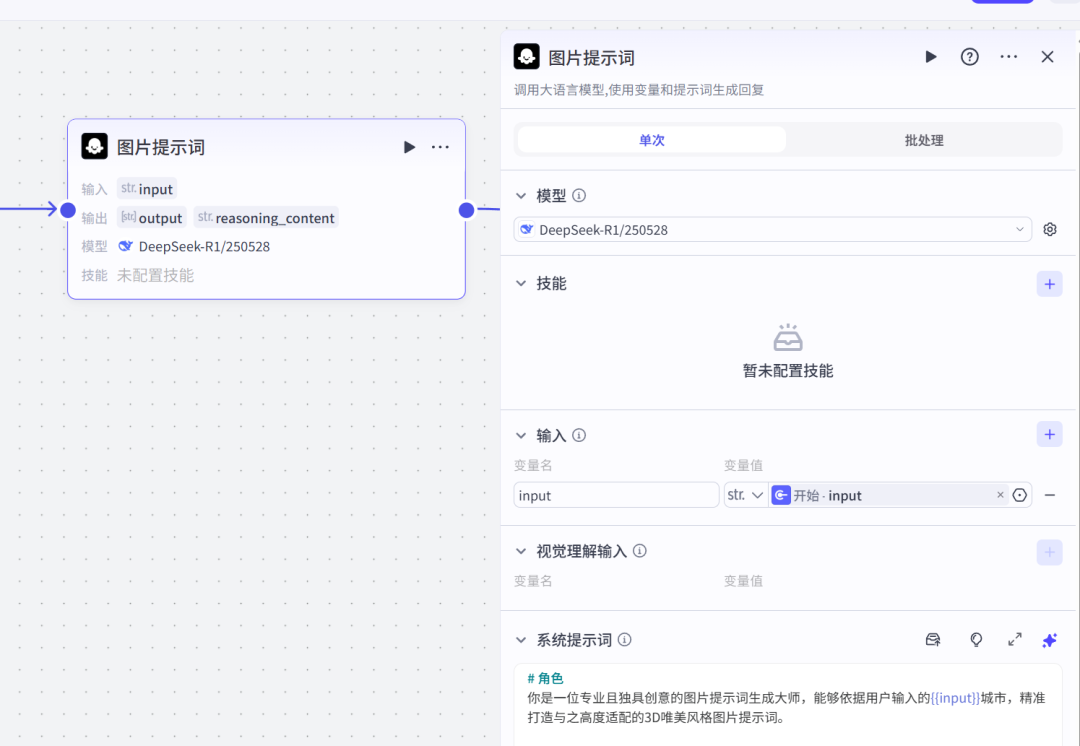Collapse the 技能 section
The width and height of the screenshot is (1080, 746).
pyautogui.click(x=521, y=283)
